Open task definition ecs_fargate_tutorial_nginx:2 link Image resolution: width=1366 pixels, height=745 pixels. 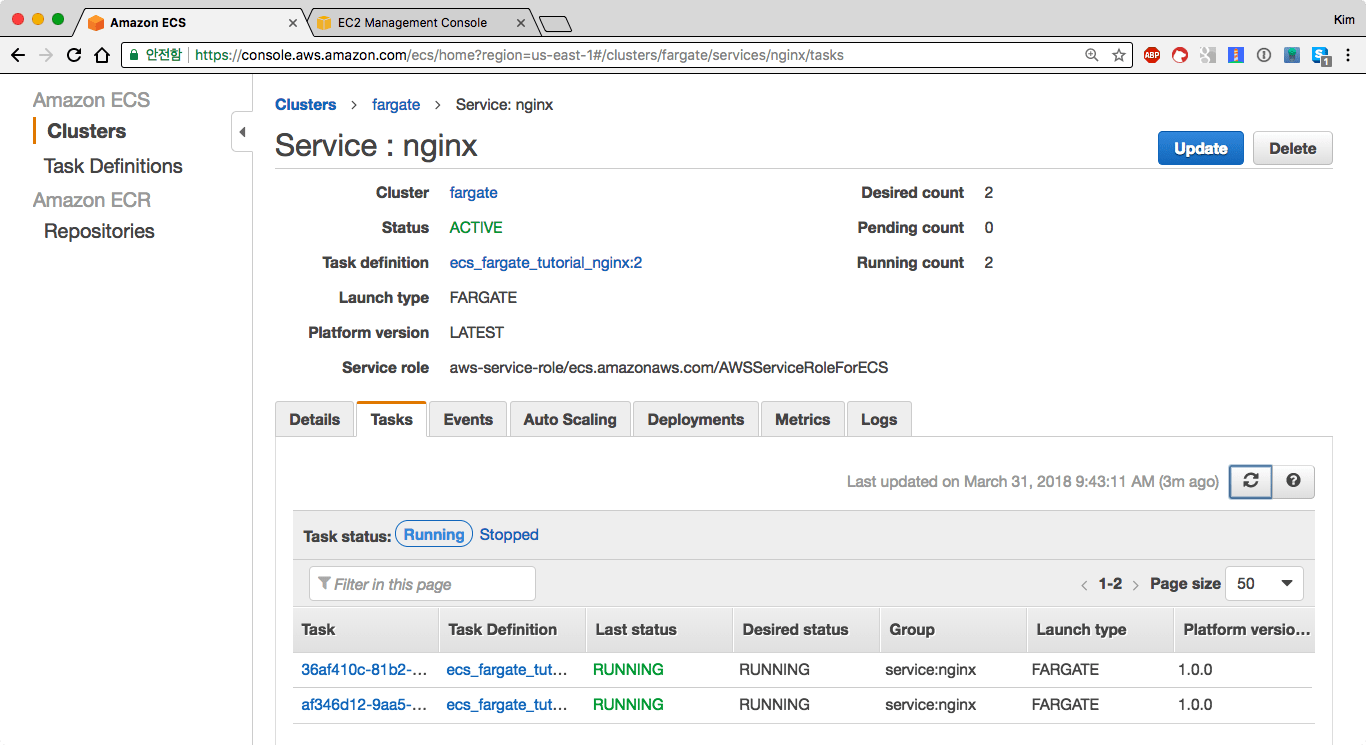point(545,263)
